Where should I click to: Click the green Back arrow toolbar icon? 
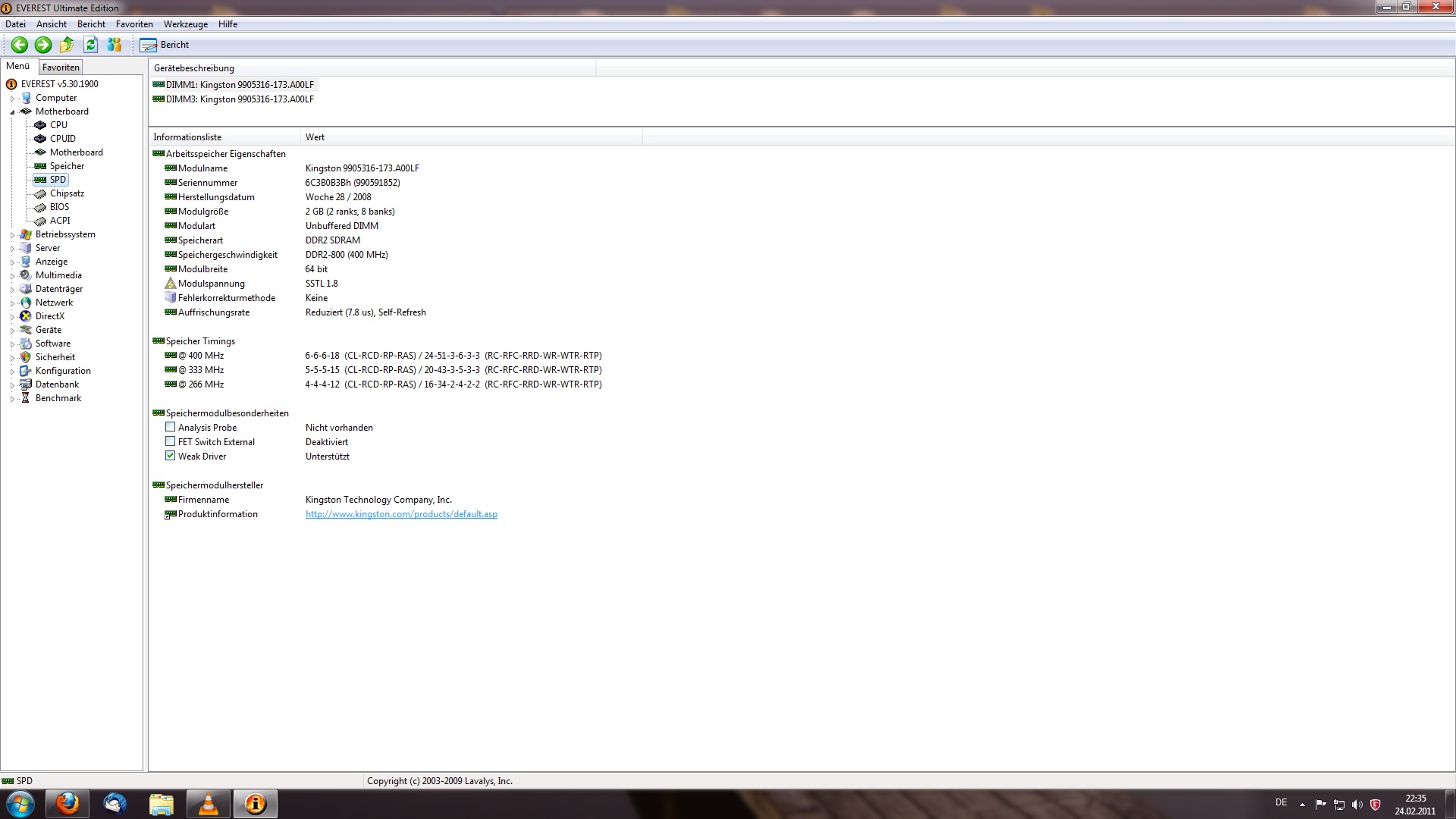pos(20,45)
